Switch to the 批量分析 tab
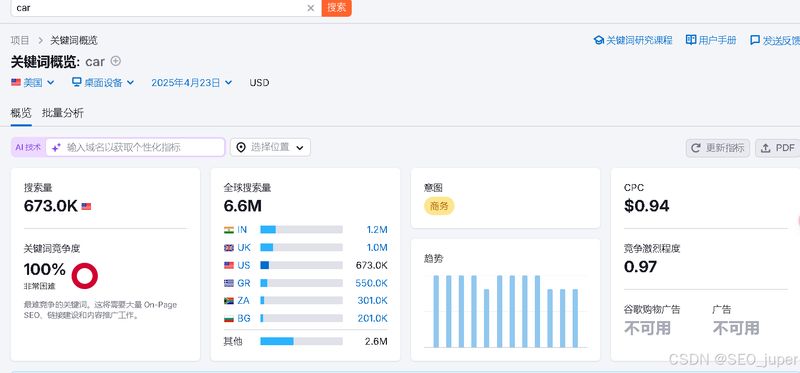The width and height of the screenshot is (800, 373). coord(63,113)
